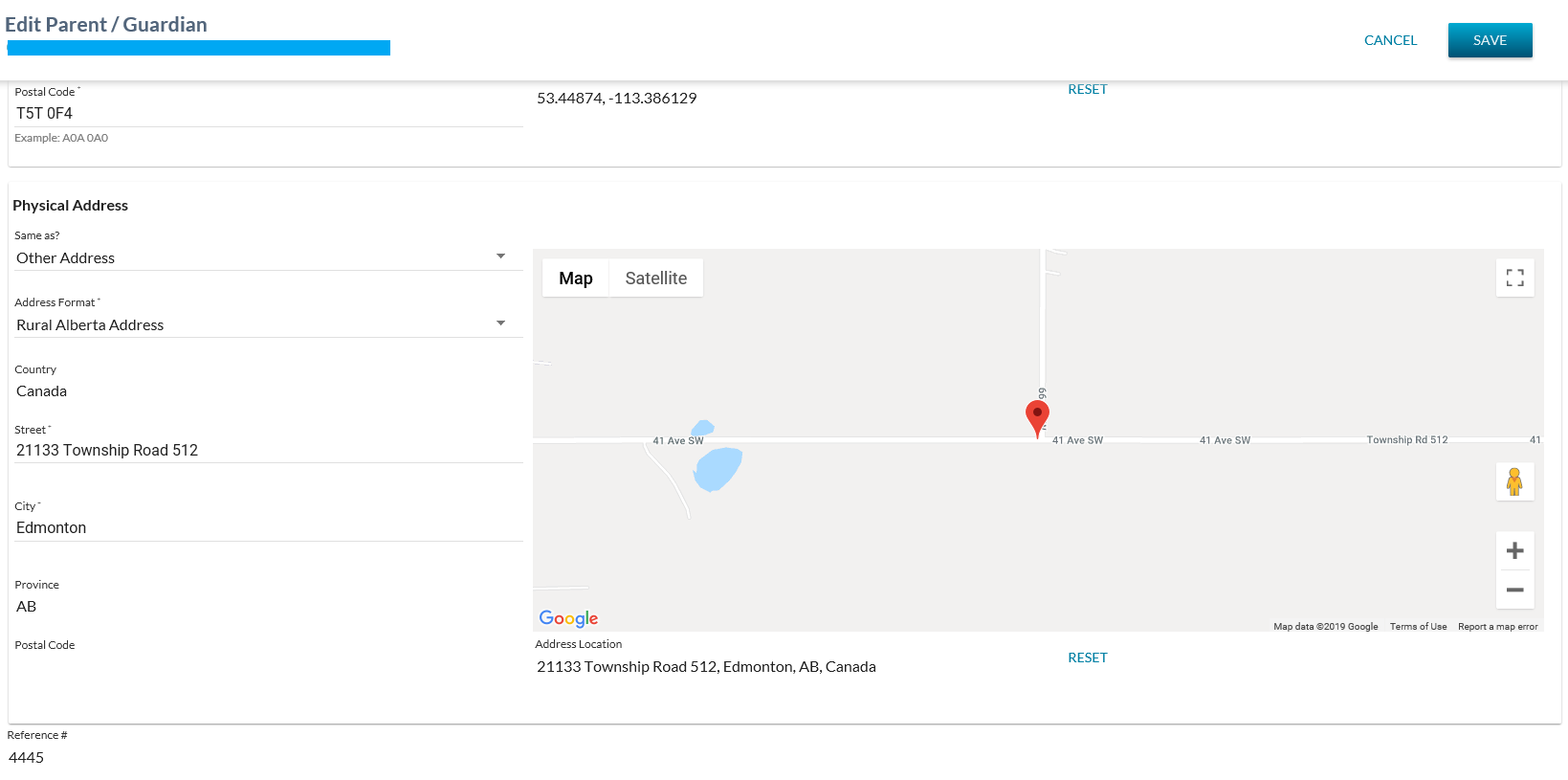Click the Postal Code field T5T 0F4
1568x780 pixels.
click(x=268, y=113)
